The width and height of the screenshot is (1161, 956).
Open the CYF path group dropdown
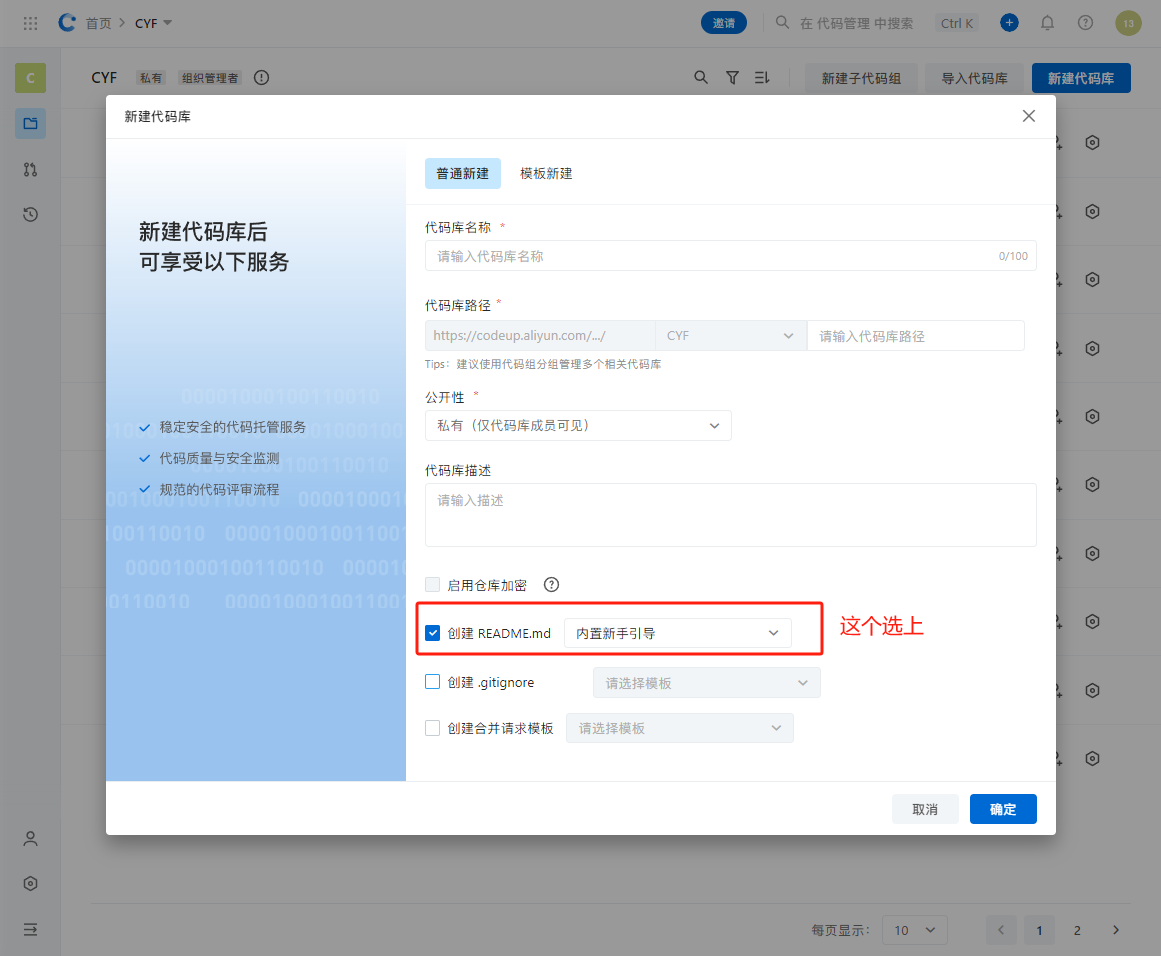[x=730, y=335]
